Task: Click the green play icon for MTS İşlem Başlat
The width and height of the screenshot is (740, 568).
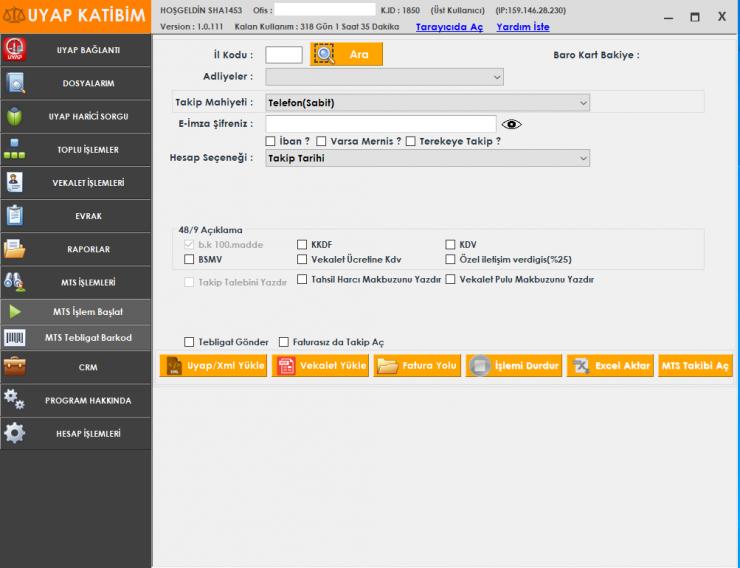Action: tap(15, 312)
